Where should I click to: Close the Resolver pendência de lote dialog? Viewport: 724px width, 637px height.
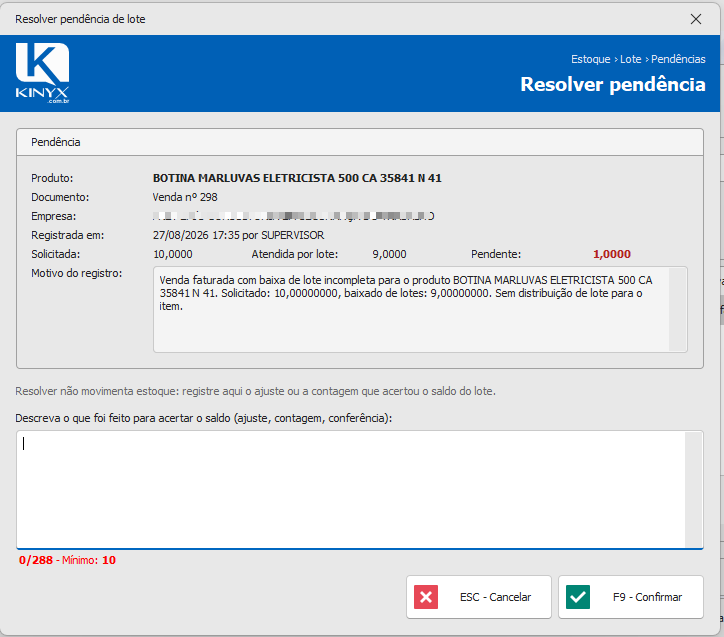(x=695, y=19)
